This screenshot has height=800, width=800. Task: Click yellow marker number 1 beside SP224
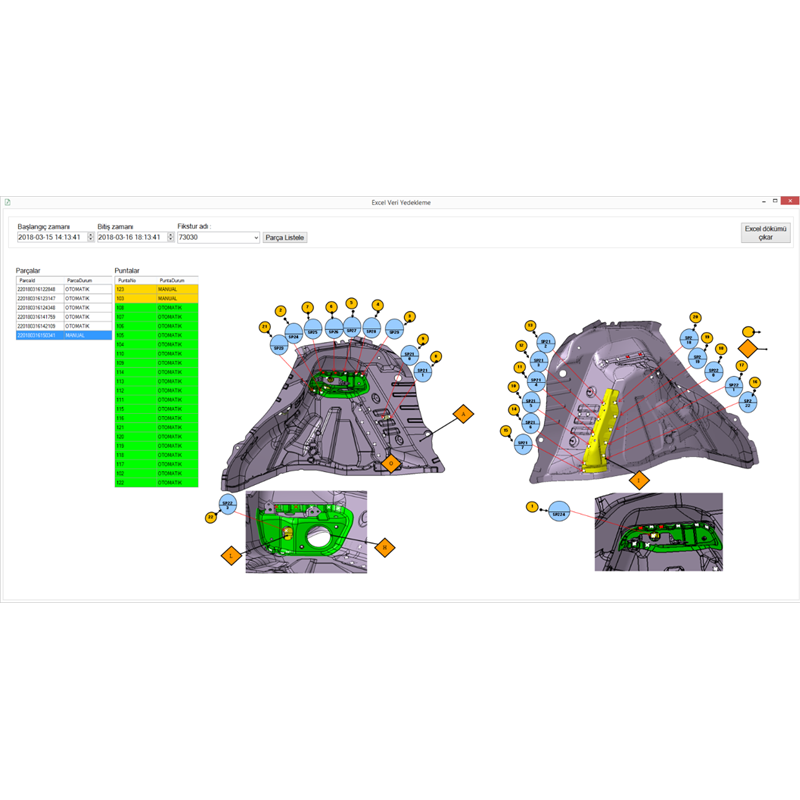tap(532, 507)
